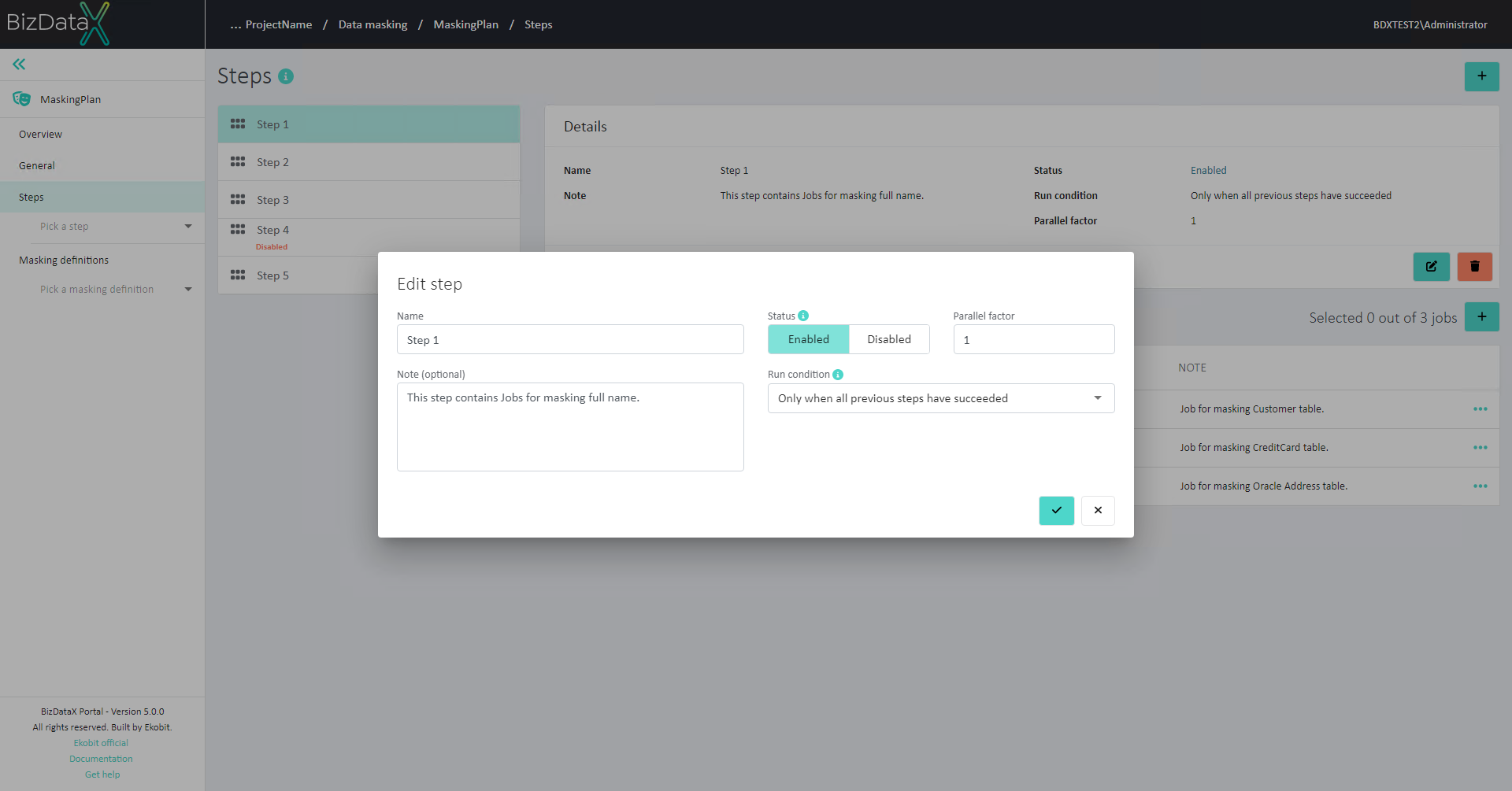Click 'Job for masking Oracle Address table.' note
Image resolution: width=1512 pixels, height=791 pixels.
click(1263, 486)
